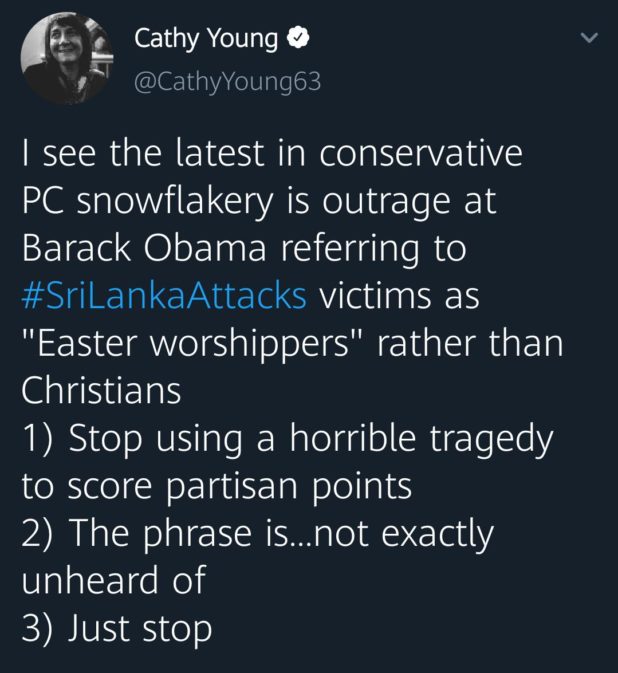Viewport: 618px width, 673px height.
Task: Open the @CathyYoung63 handle link
Action: (228, 82)
